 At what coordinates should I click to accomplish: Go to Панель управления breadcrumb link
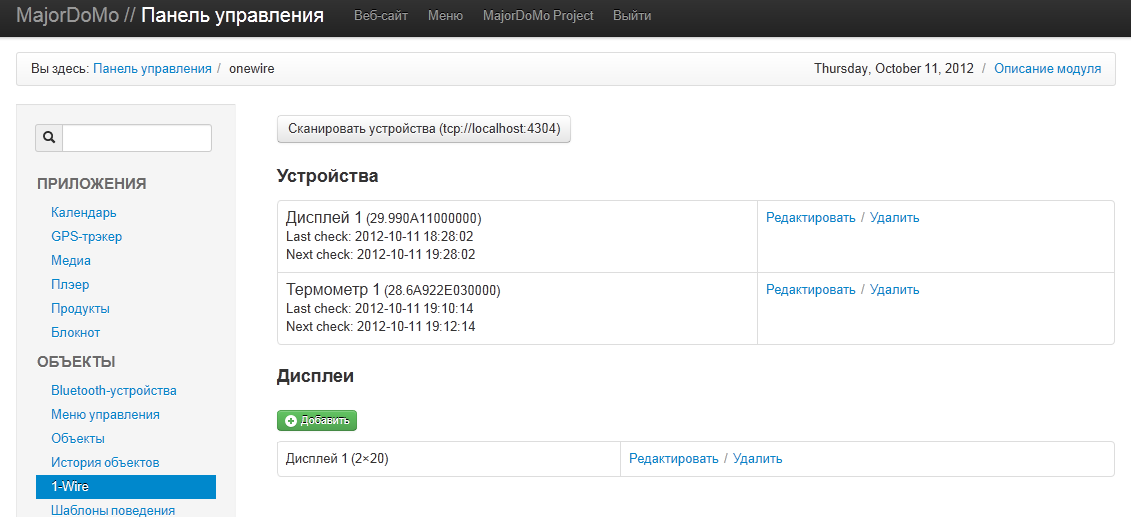tap(152, 69)
